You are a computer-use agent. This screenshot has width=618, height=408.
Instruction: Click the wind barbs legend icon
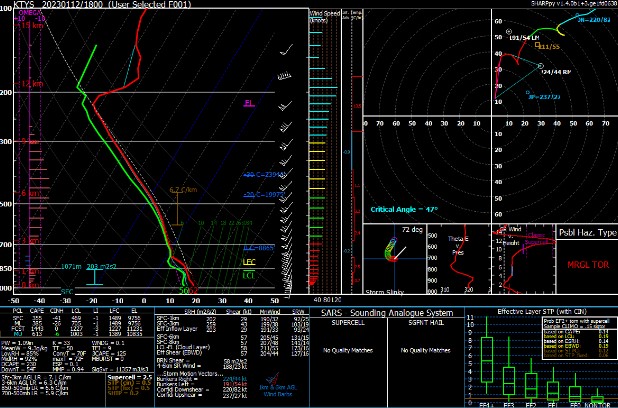click(272, 380)
